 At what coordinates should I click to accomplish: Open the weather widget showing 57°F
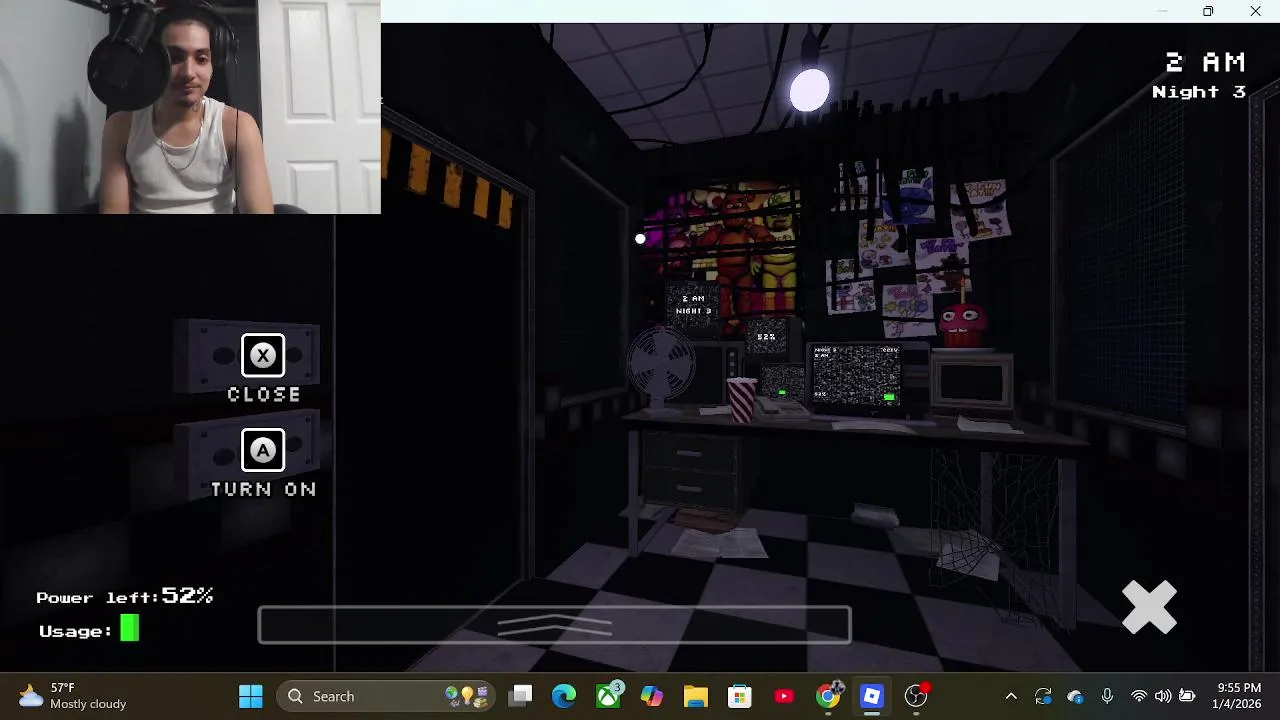72,696
